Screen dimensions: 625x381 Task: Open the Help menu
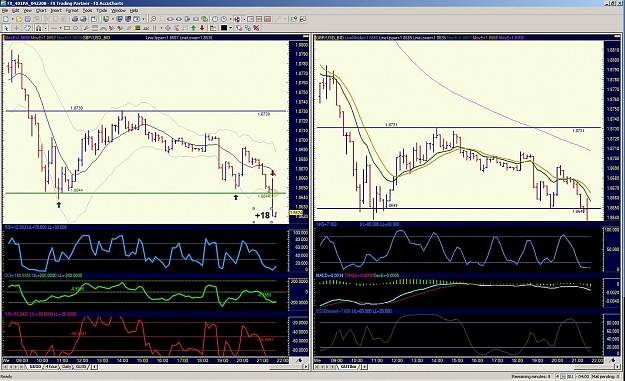tap(134, 10)
